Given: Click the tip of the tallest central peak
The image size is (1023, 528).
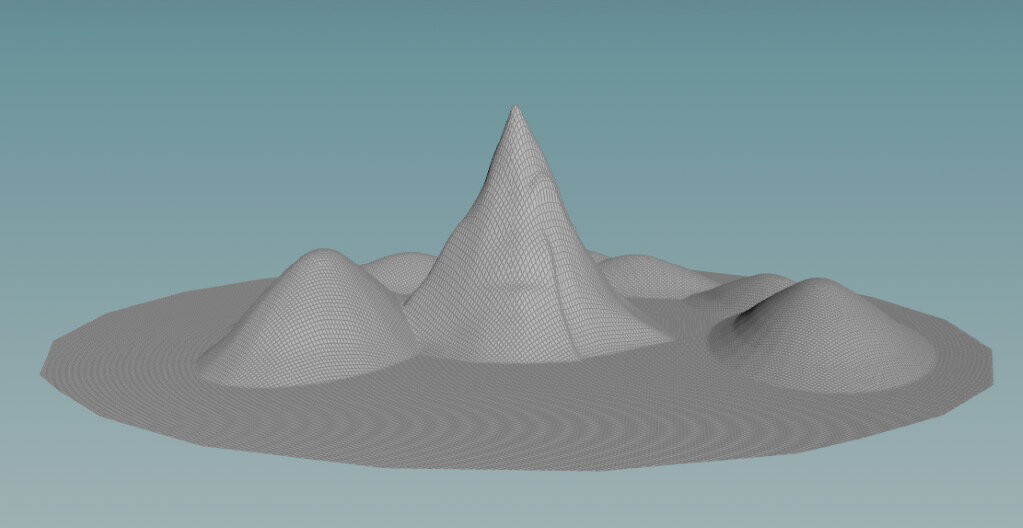Looking at the screenshot, I should (513, 109).
